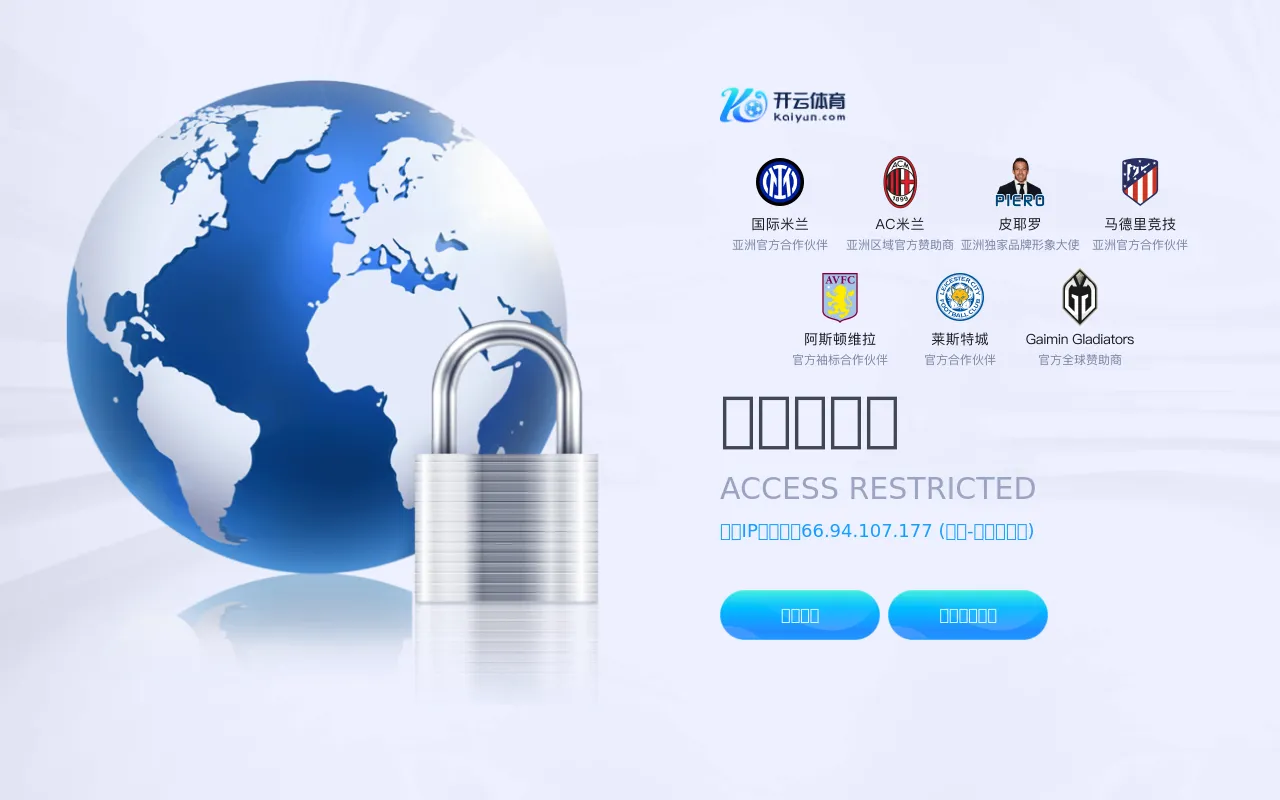
Task: Click the silver padlock image
Action: (506, 463)
